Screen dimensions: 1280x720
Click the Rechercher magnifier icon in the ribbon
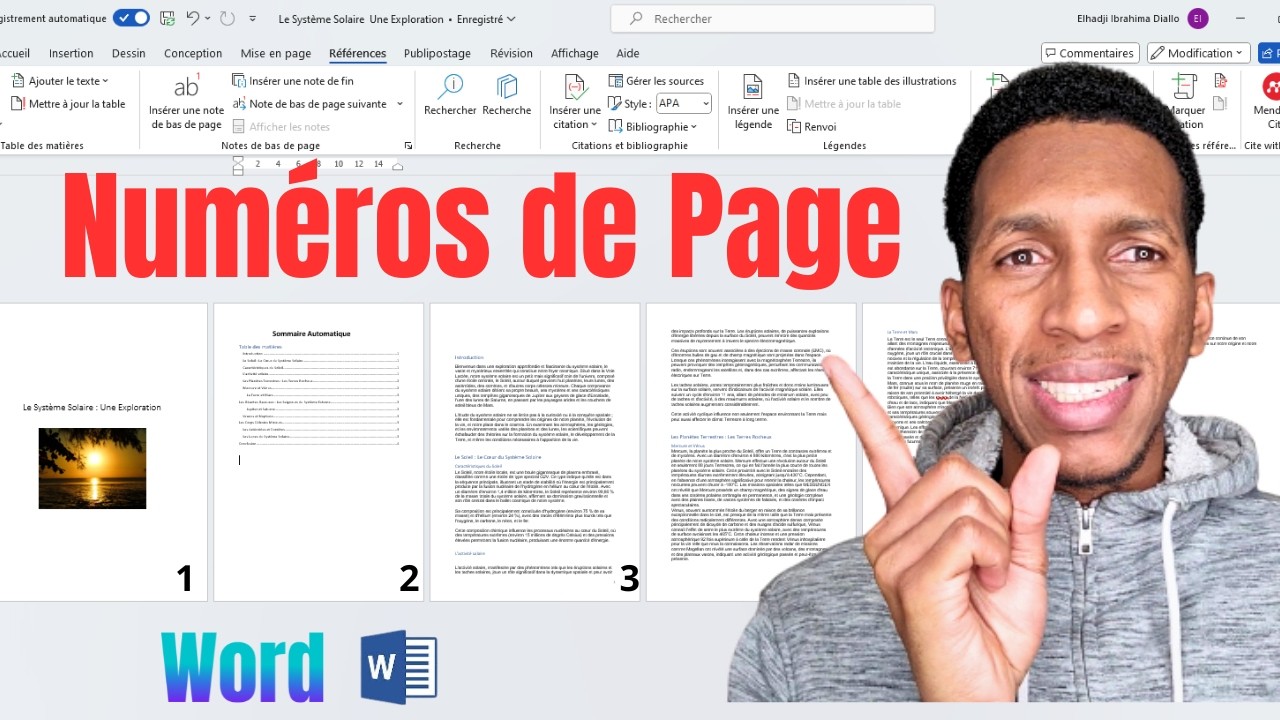450,87
